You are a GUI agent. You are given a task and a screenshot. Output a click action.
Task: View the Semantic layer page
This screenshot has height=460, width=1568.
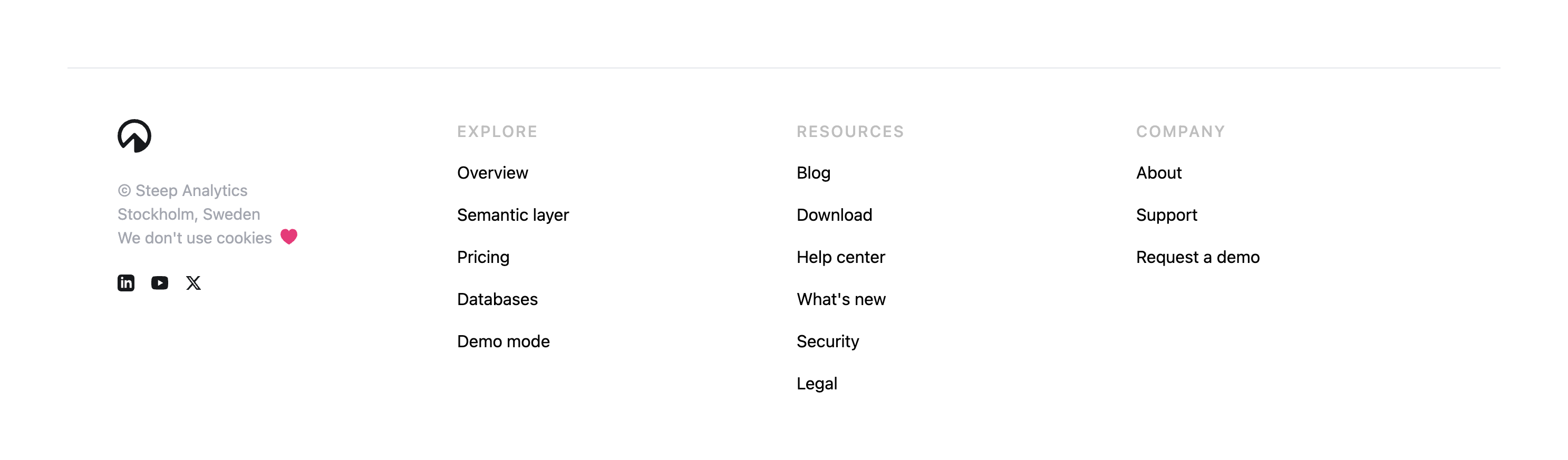pos(513,215)
